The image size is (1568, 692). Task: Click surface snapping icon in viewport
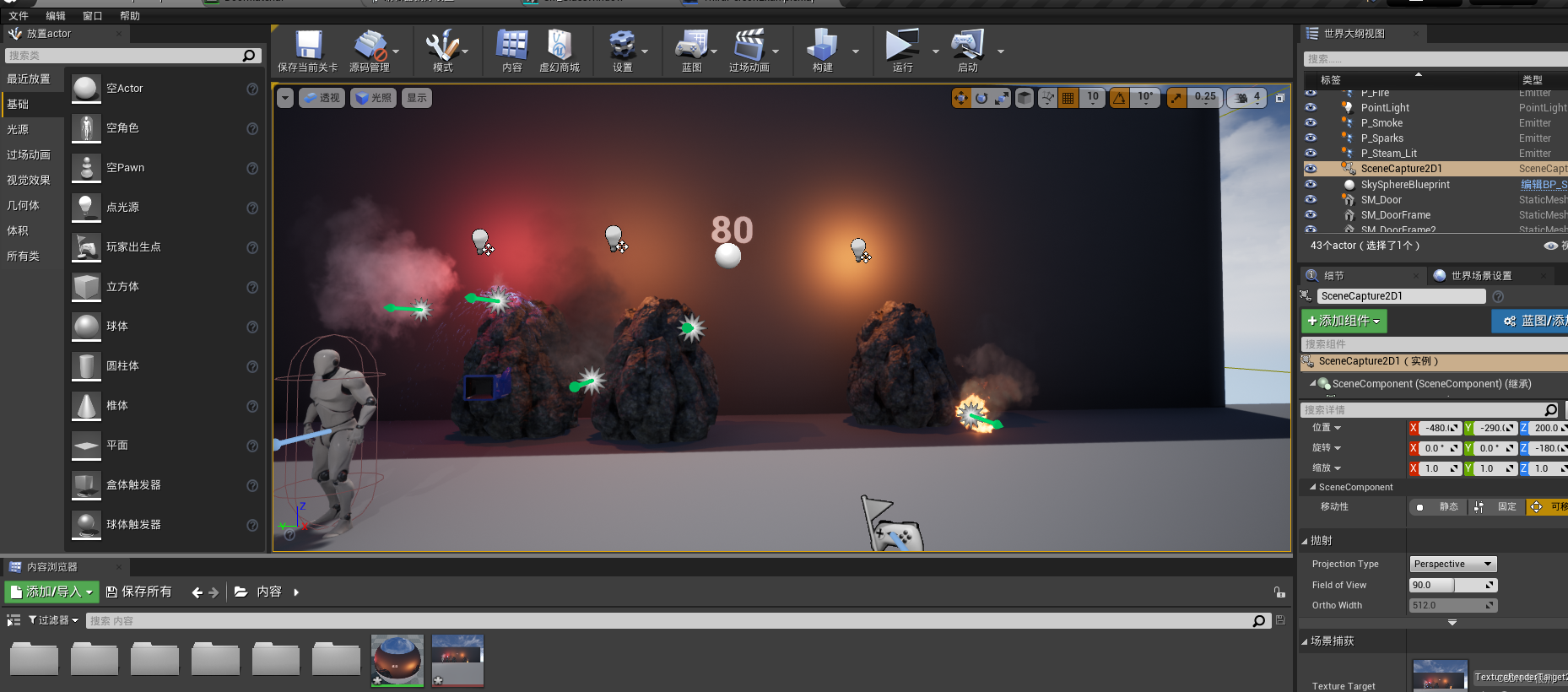click(1047, 98)
